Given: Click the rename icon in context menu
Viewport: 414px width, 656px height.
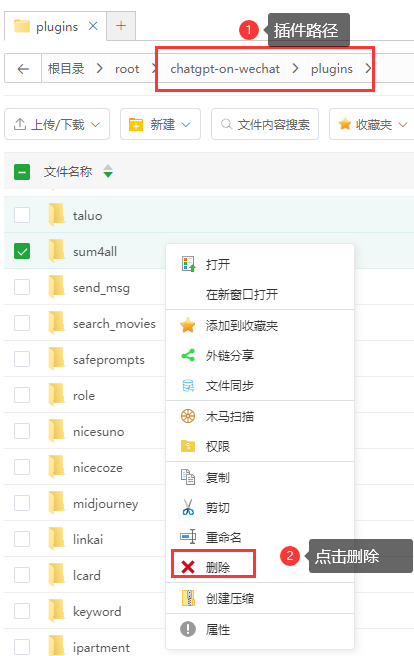Looking at the screenshot, I should [188, 537].
